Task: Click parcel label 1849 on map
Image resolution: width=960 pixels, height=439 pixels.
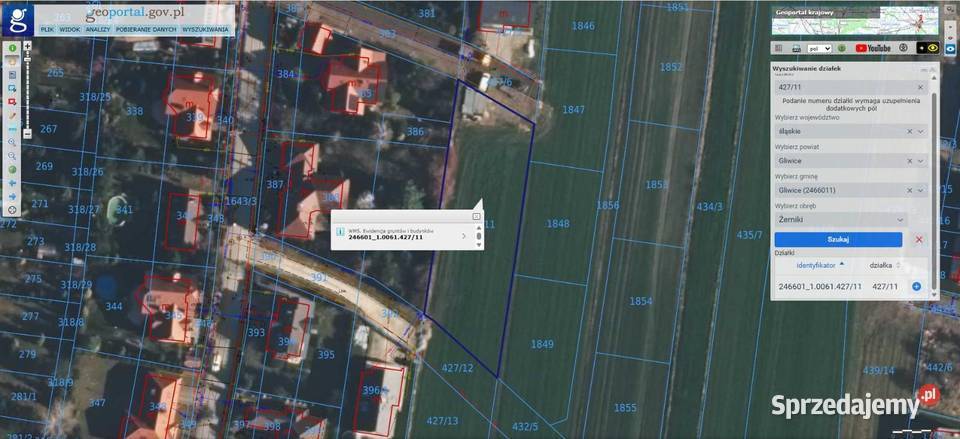Action: pyautogui.click(x=542, y=344)
